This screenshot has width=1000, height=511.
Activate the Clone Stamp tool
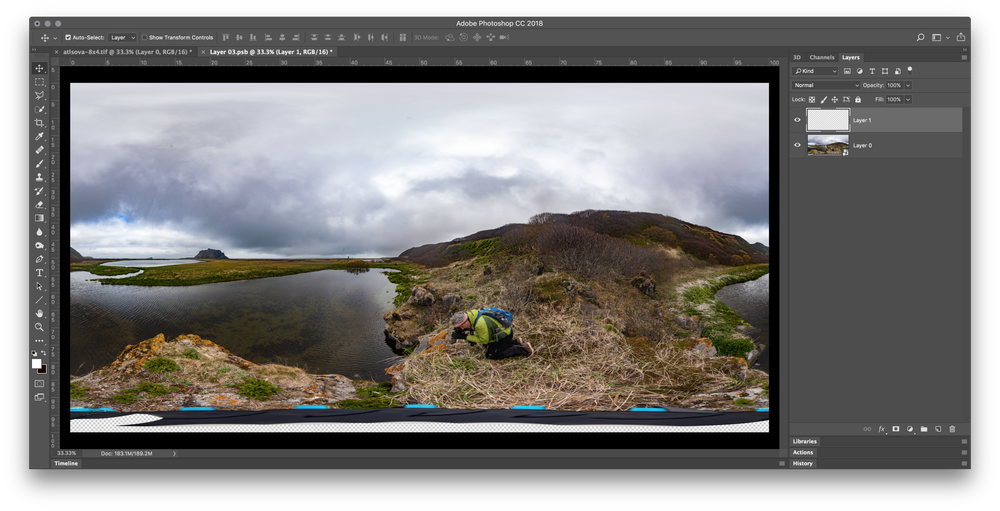click(40, 177)
